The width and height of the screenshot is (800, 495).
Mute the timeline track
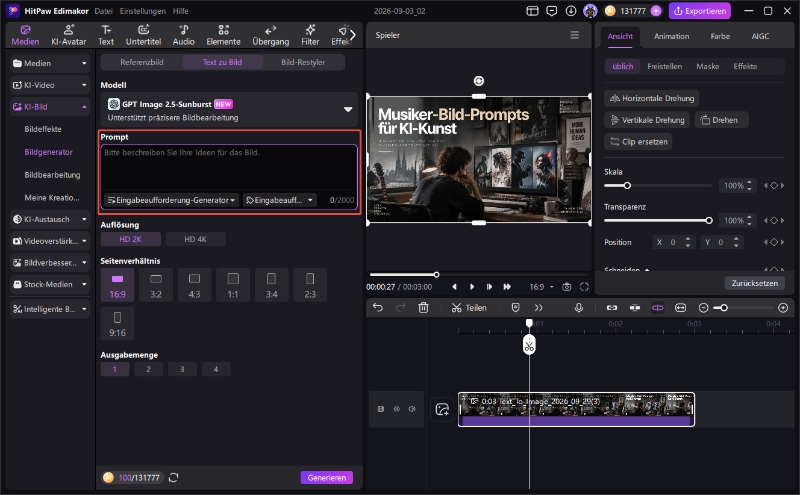tap(412, 409)
